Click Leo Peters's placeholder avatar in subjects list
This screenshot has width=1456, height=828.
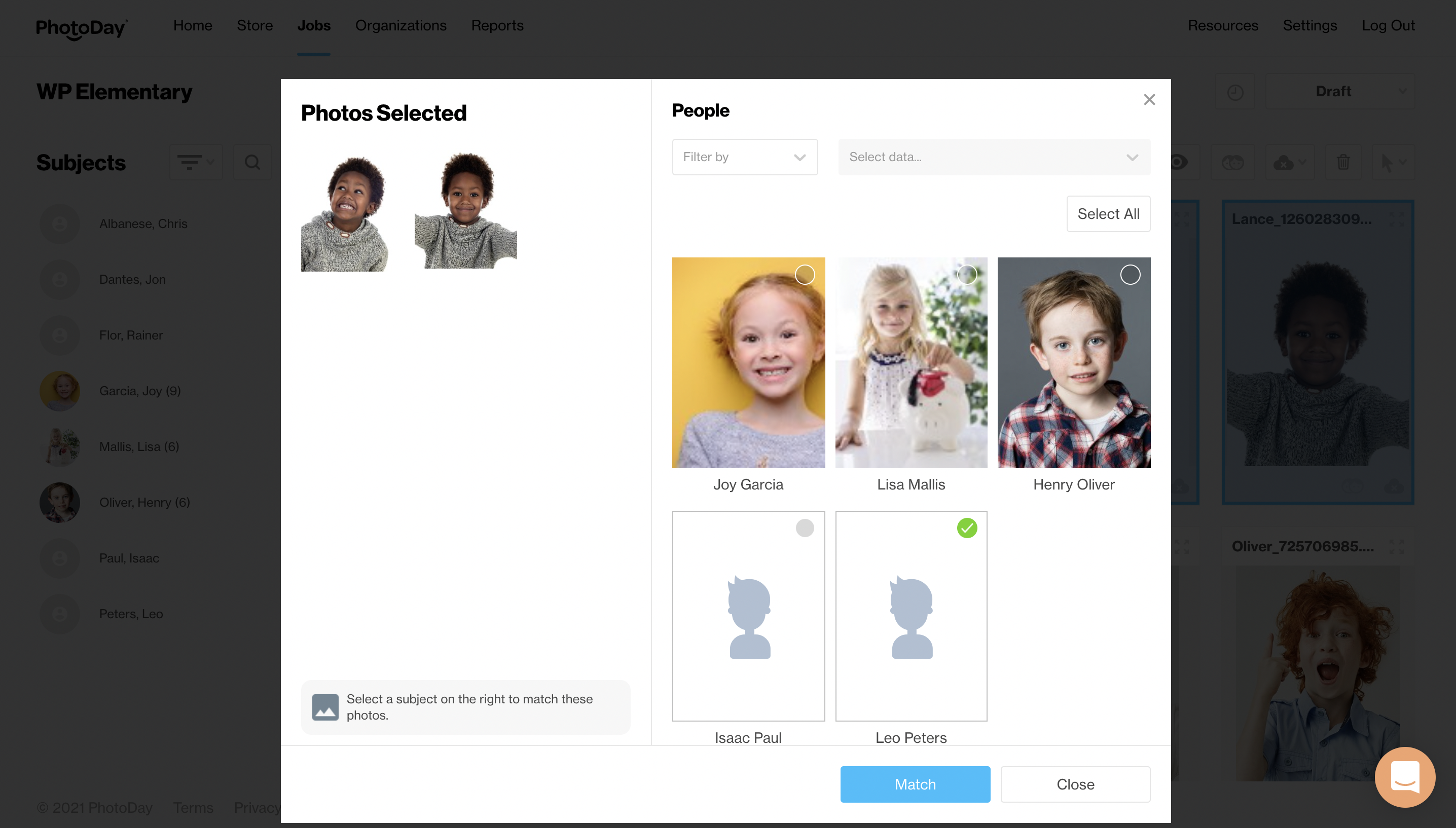coord(60,614)
